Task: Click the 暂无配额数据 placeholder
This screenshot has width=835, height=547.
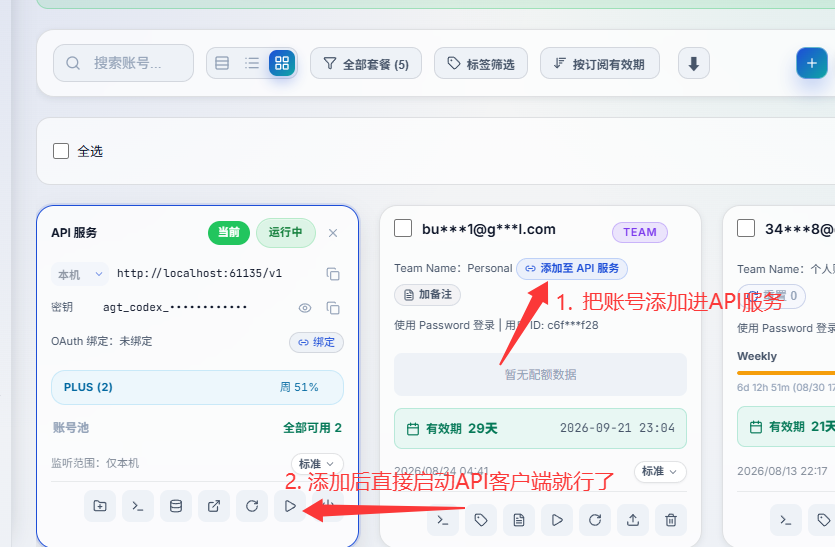Action: point(541,374)
